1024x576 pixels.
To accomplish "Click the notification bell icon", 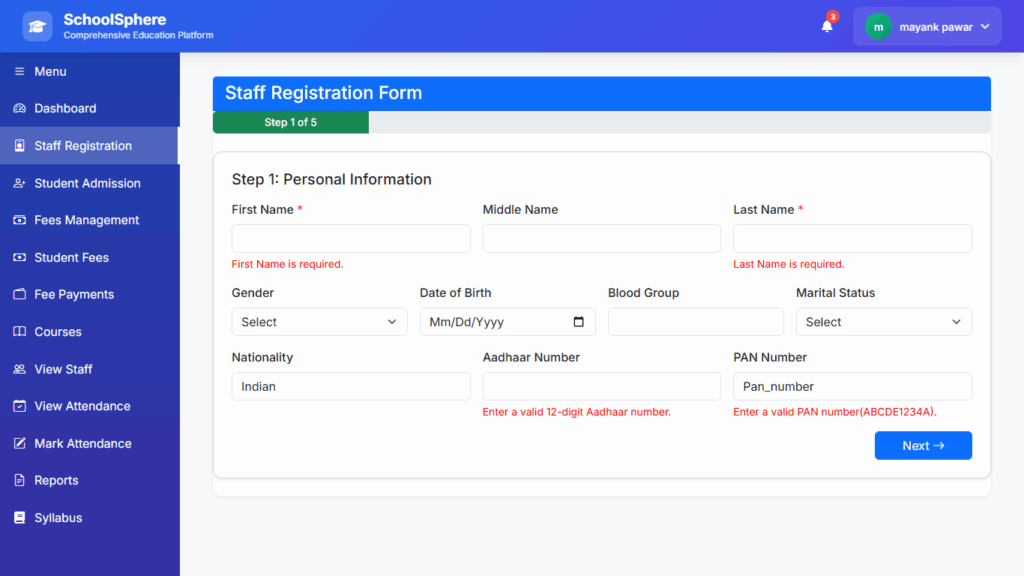I will tap(827, 27).
